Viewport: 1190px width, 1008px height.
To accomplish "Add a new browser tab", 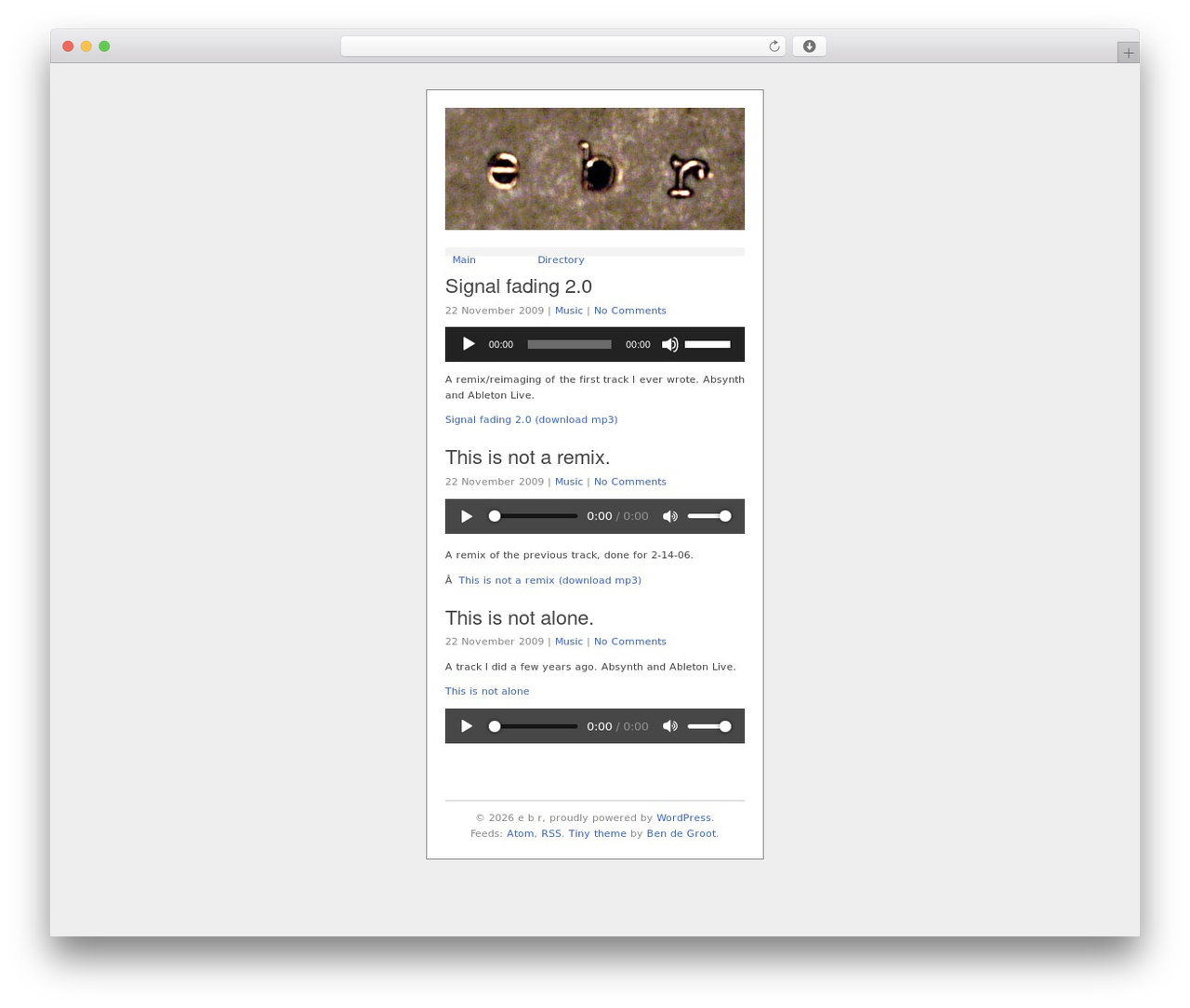I will (x=1129, y=53).
